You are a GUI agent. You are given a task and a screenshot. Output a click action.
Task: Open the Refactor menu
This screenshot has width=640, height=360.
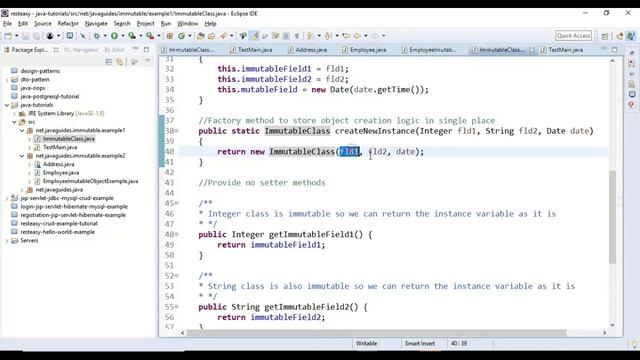click(x=68, y=24)
